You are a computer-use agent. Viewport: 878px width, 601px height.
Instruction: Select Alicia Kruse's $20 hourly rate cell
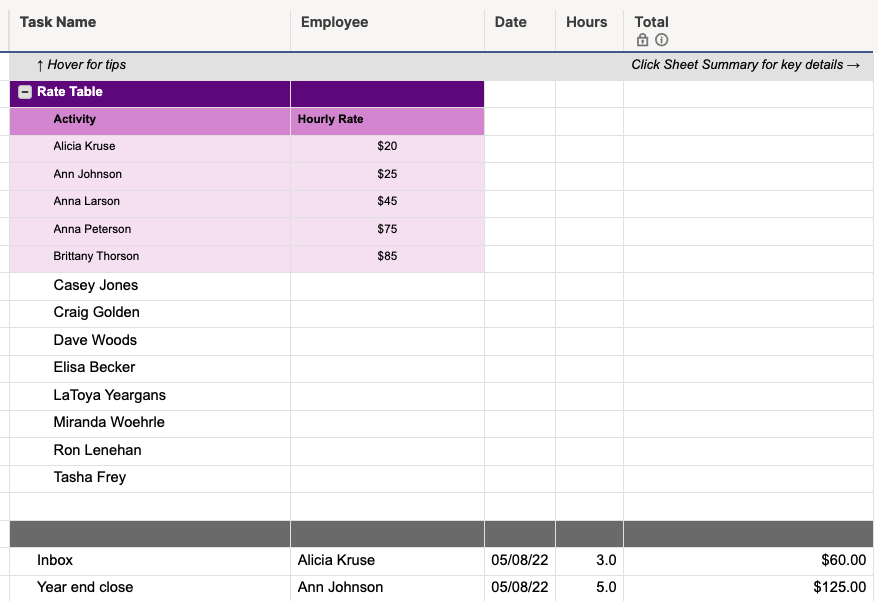pyautogui.click(x=386, y=145)
